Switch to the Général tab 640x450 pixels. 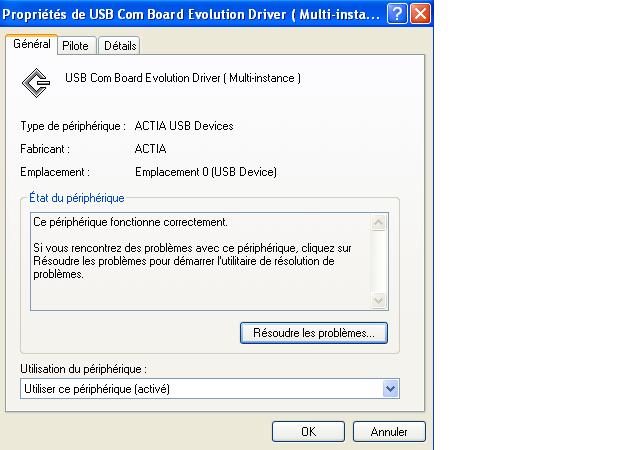32,44
